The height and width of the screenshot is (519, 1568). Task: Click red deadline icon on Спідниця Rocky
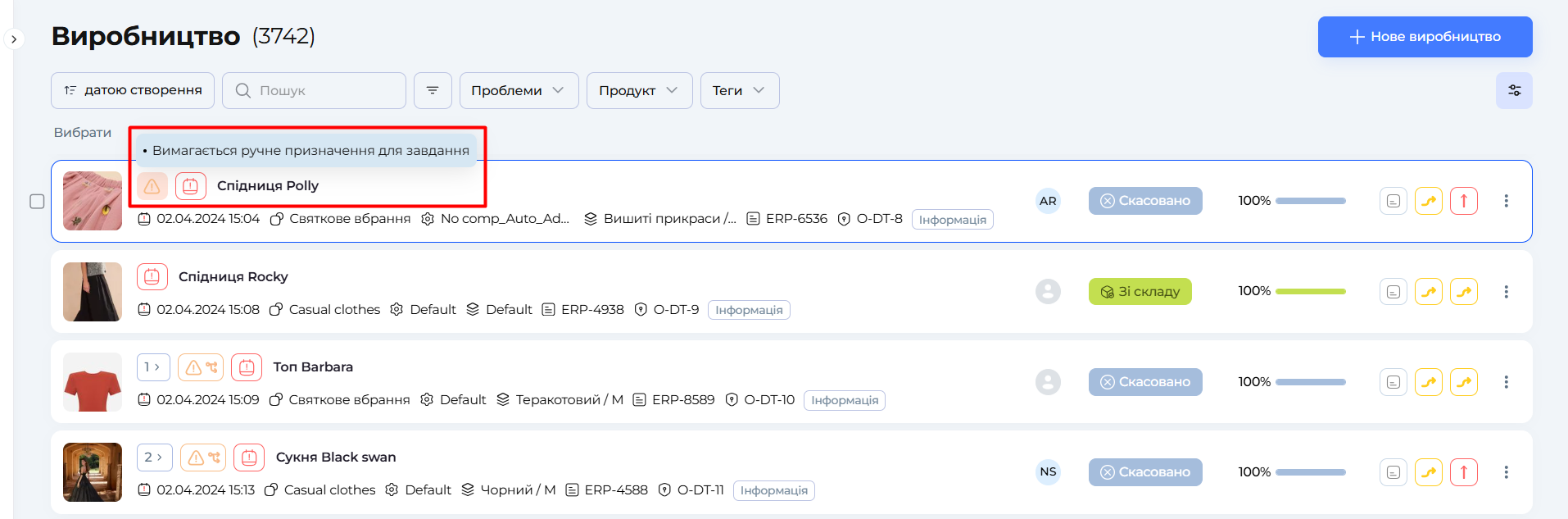[x=152, y=277]
